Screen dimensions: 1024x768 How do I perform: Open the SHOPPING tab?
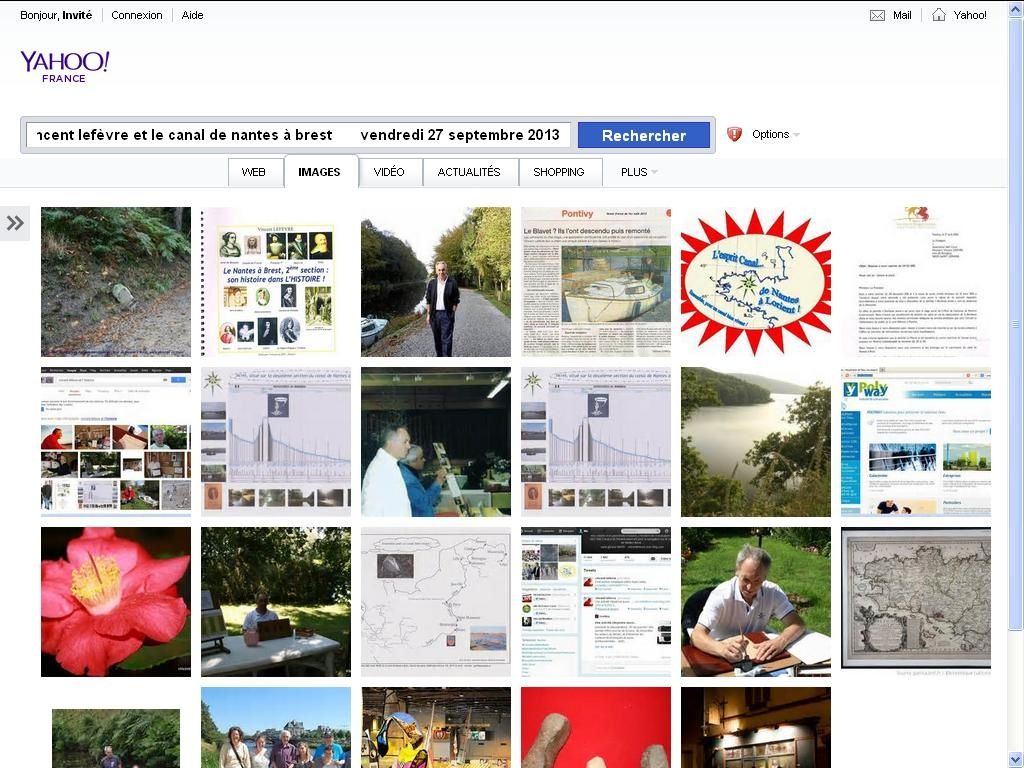559,172
